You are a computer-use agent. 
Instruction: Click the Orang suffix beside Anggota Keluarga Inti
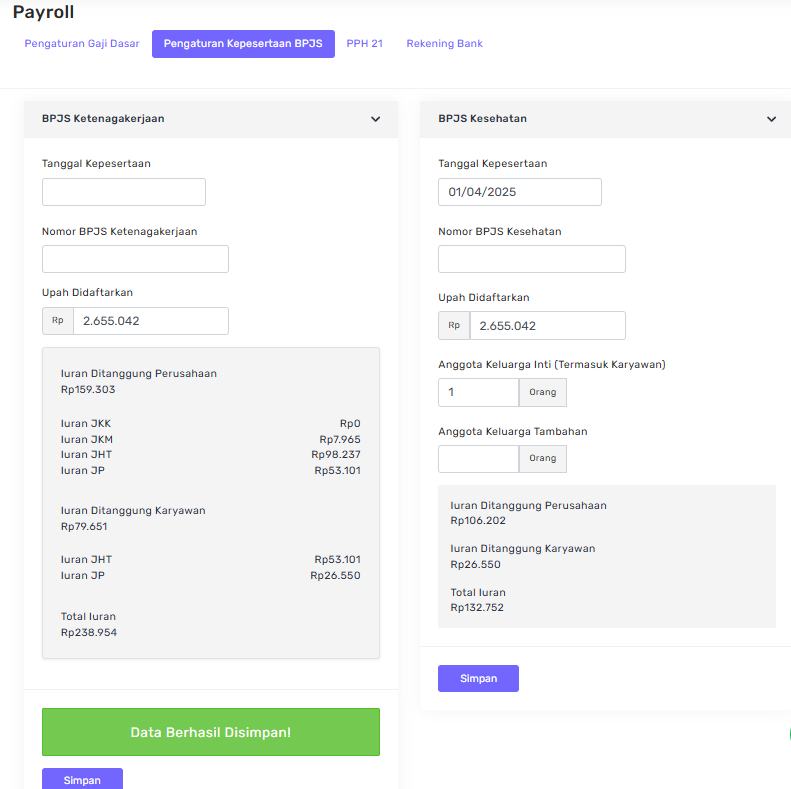pyautogui.click(x=542, y=393)
